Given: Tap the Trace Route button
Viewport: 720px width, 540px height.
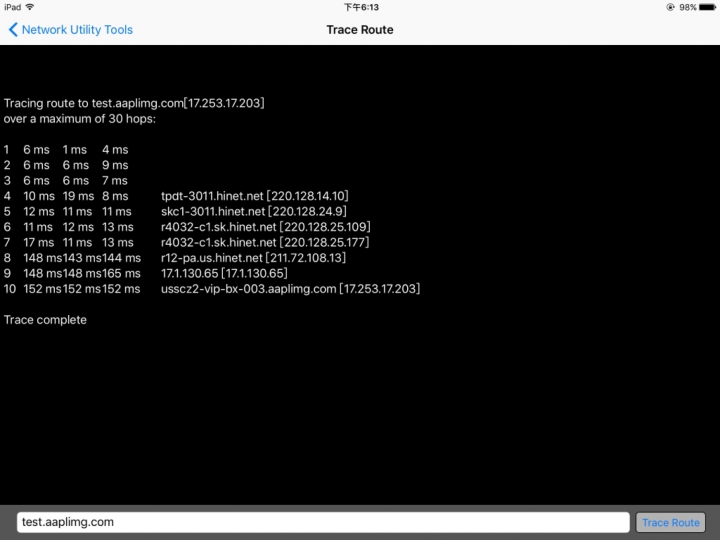Looking at the screenshot, I should [x=670, y=523].
